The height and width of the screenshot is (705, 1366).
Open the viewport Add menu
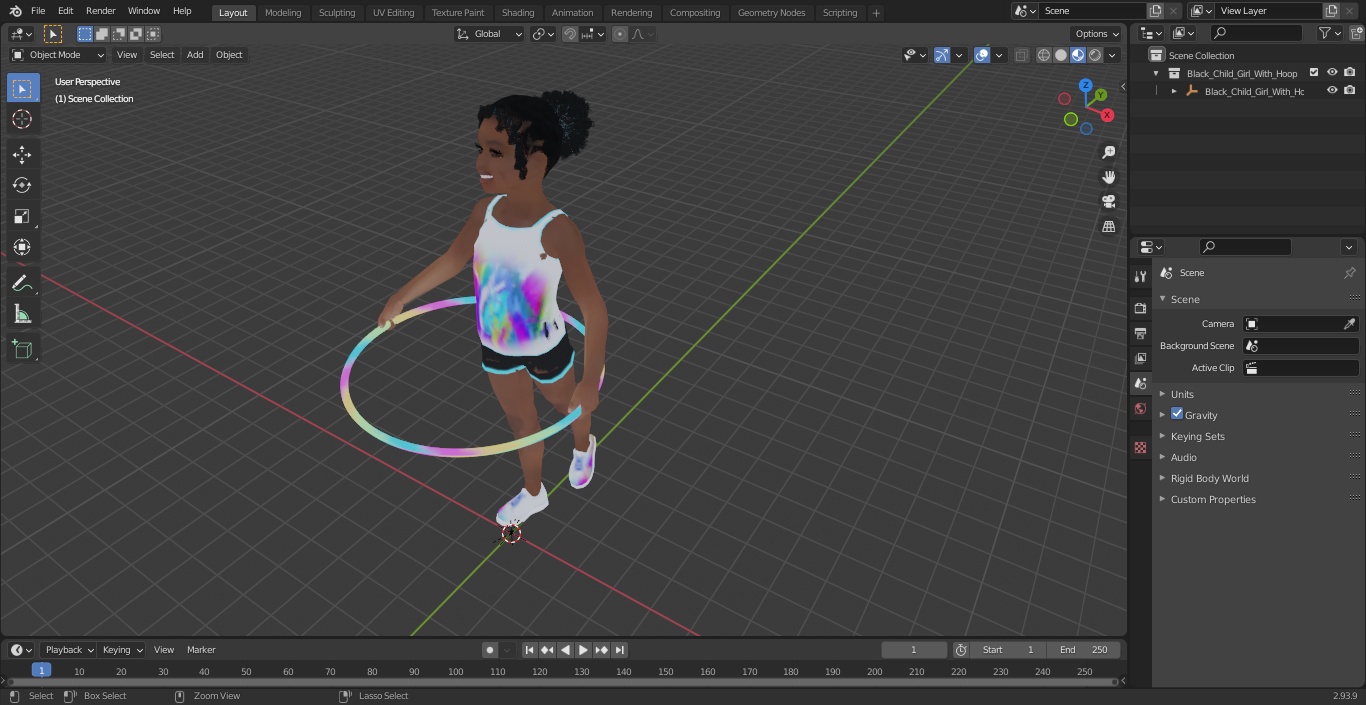195,55
